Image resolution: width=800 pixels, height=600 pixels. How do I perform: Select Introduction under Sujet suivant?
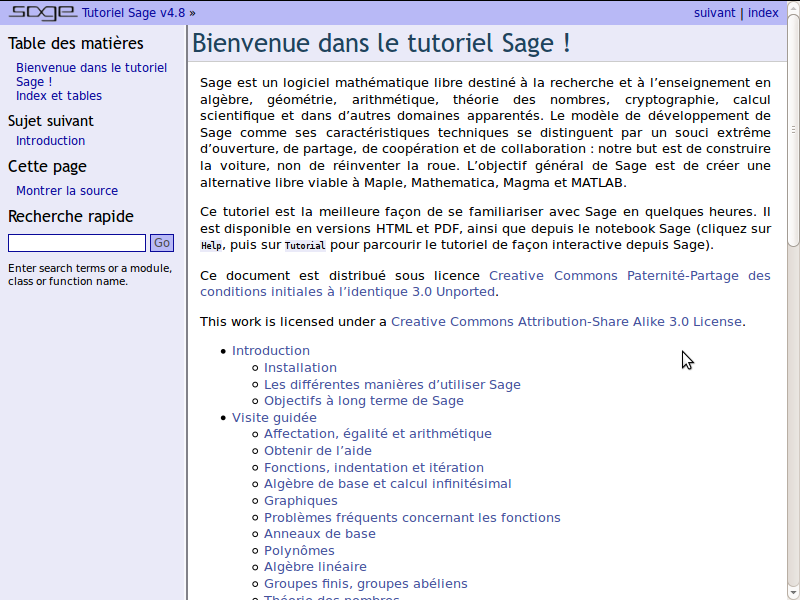pyautogui.click(x=50, y=141)
